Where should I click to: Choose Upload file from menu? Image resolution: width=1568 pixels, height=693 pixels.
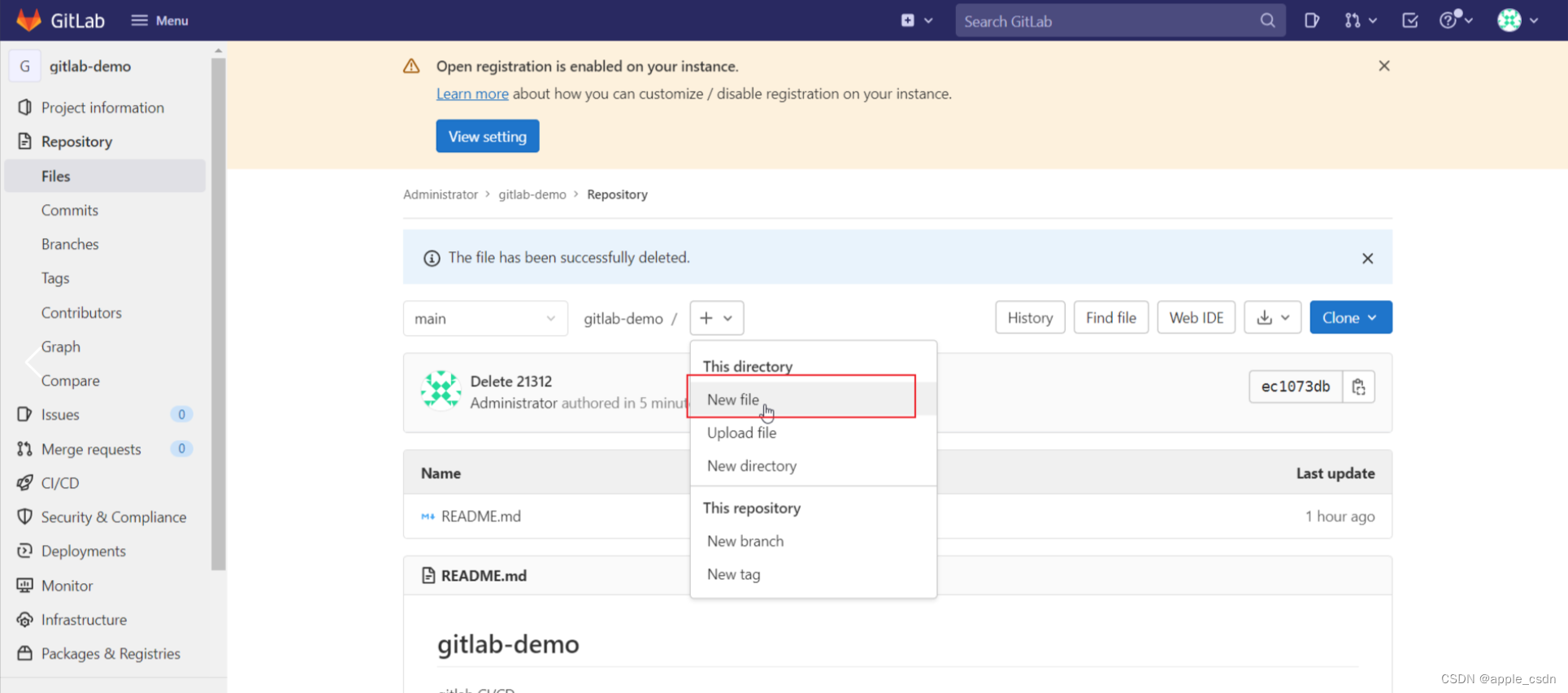click(813, 433)
